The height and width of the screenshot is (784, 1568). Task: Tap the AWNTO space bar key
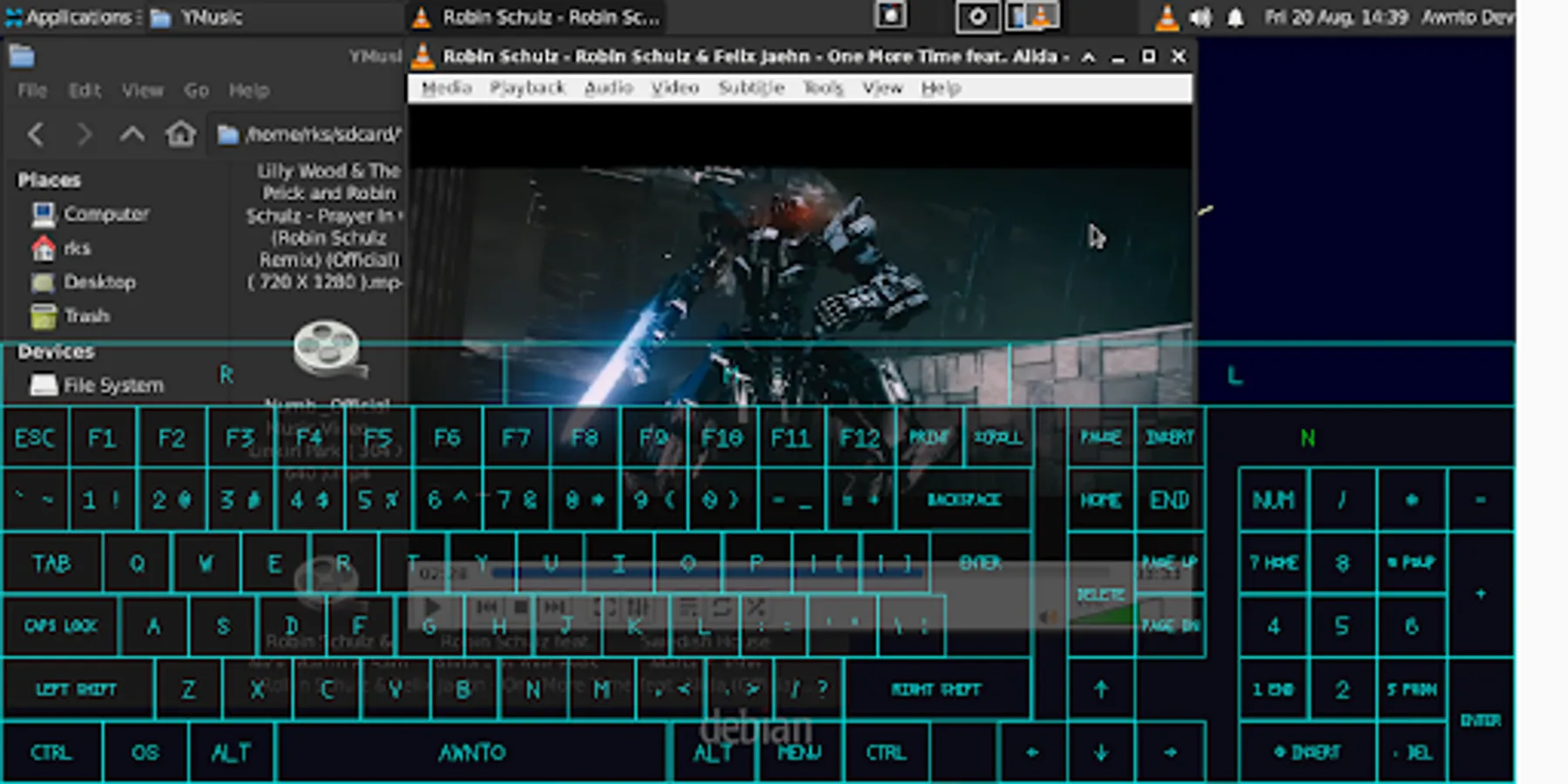click(x=472, y=752)
